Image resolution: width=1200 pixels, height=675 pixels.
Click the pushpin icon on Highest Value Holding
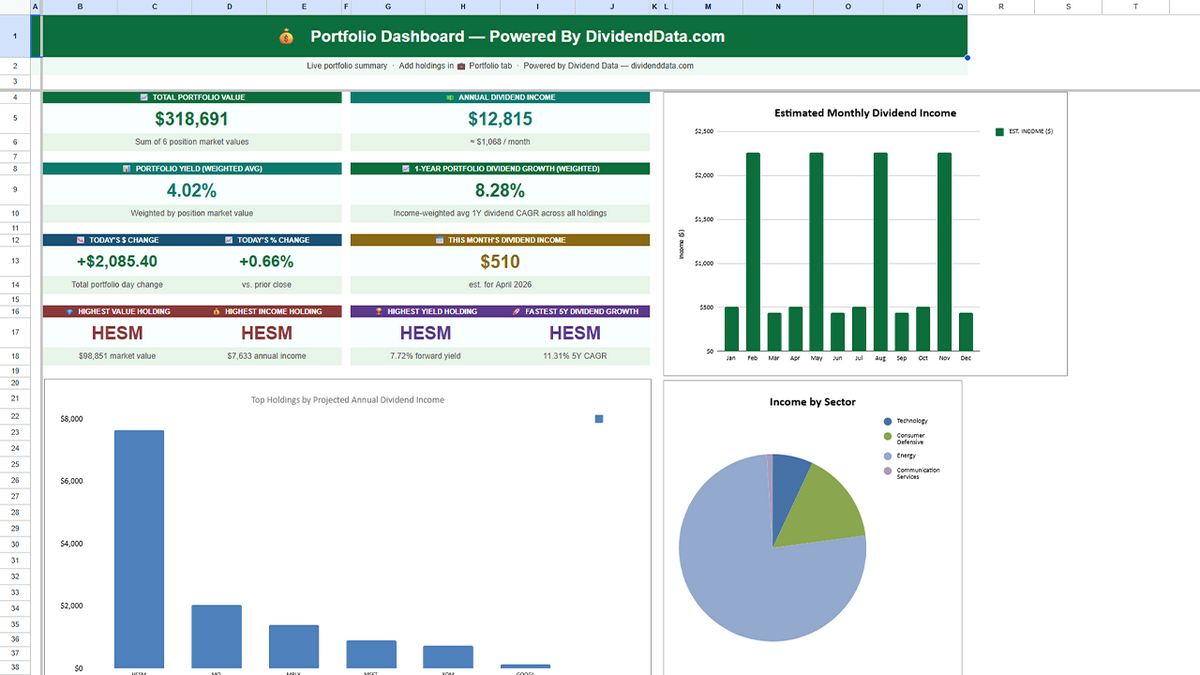click(x=68, y=310)
